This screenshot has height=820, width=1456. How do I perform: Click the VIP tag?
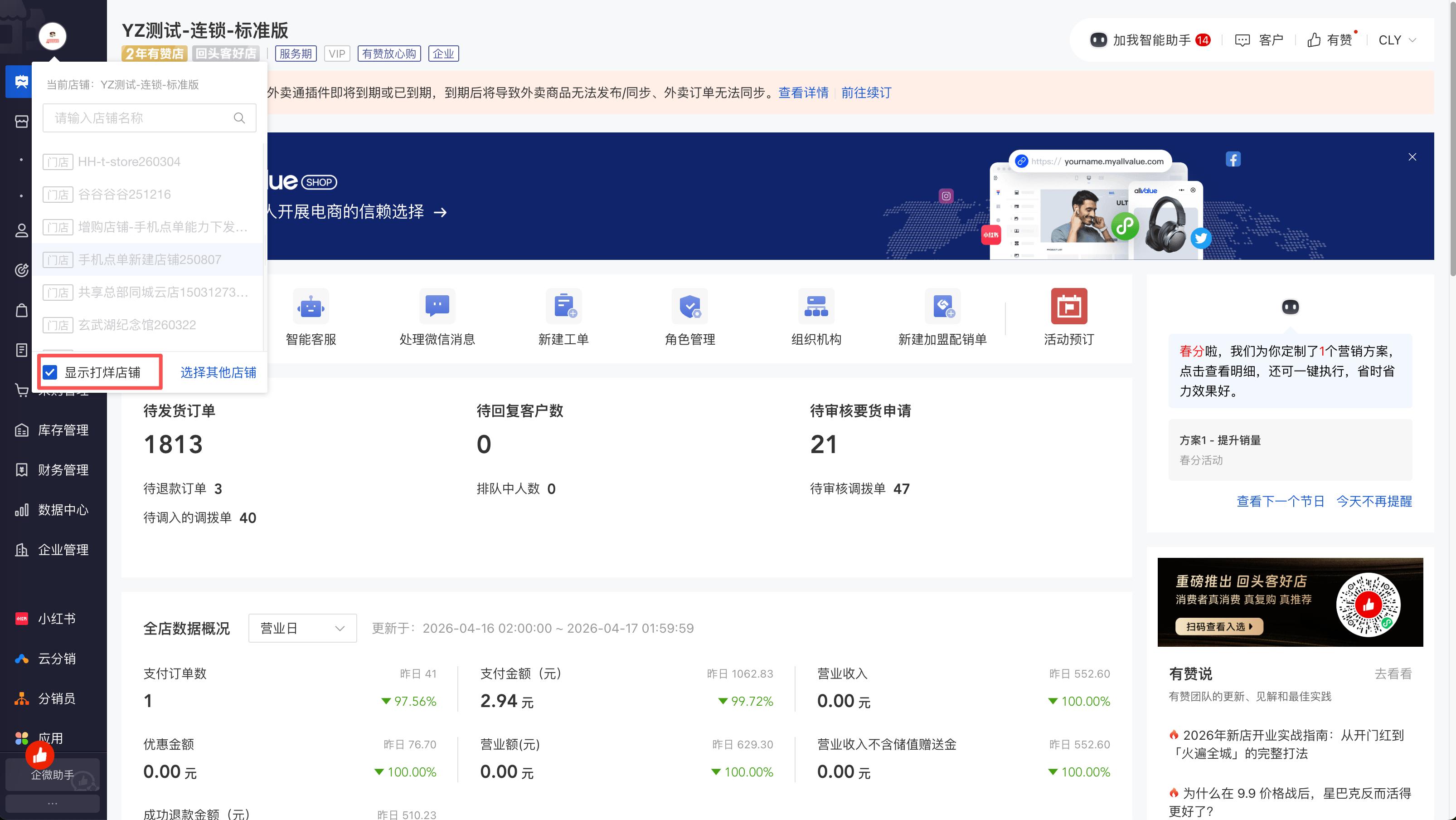pyautogui.click(x=337, y=54)
